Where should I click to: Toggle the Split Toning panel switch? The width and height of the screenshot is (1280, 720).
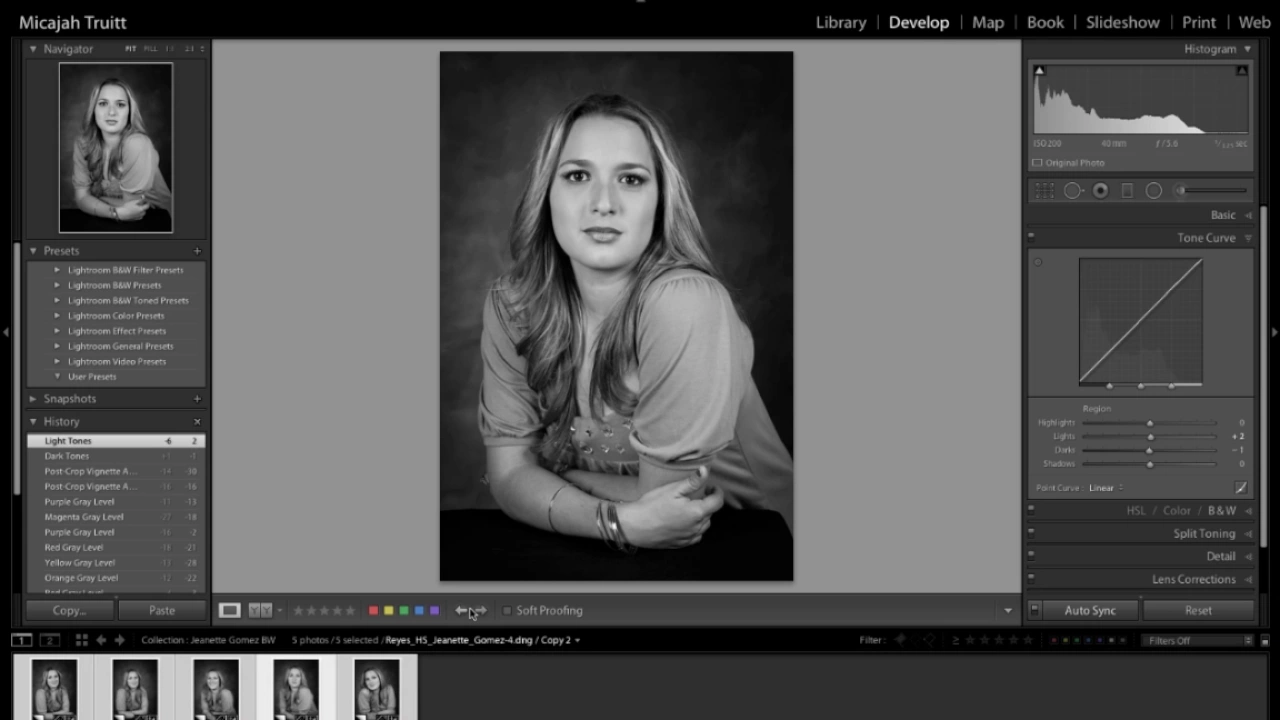pos(1031,533)
